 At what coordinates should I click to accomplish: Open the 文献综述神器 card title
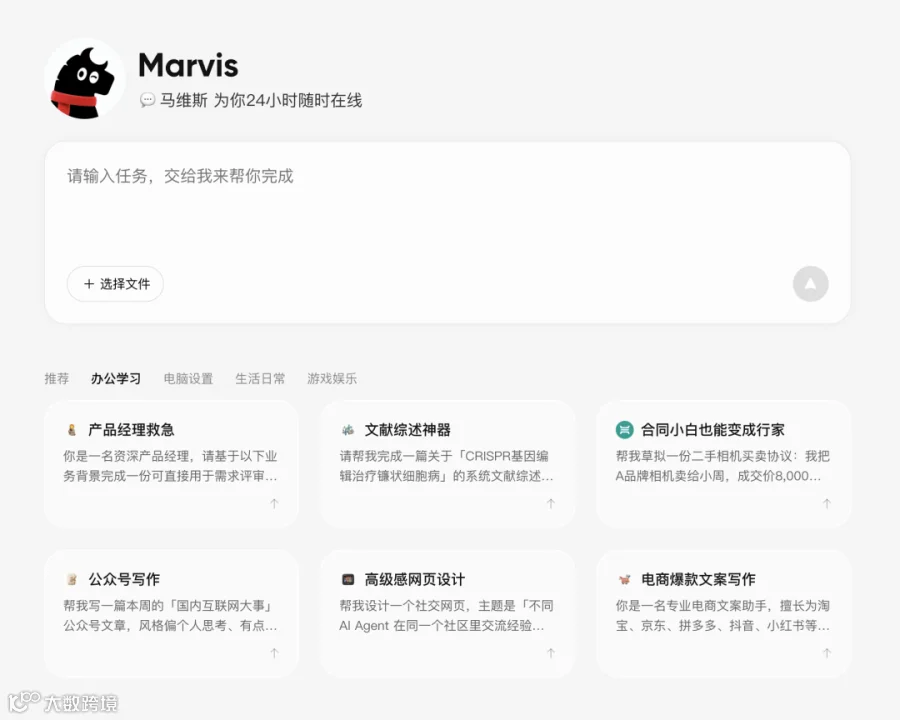point(408,429)
